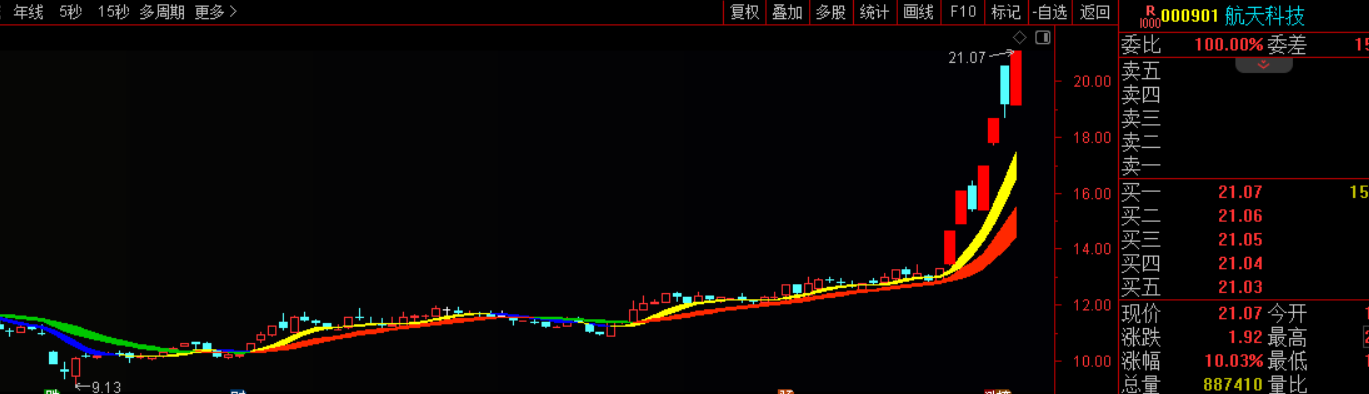
Task: Toggle the side panel layout icon
Action: click(1042, 38)
